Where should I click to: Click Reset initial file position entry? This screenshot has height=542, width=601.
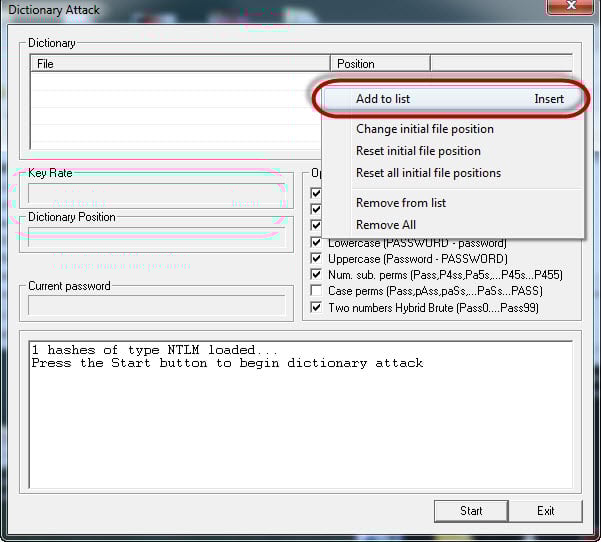[418, 151]
